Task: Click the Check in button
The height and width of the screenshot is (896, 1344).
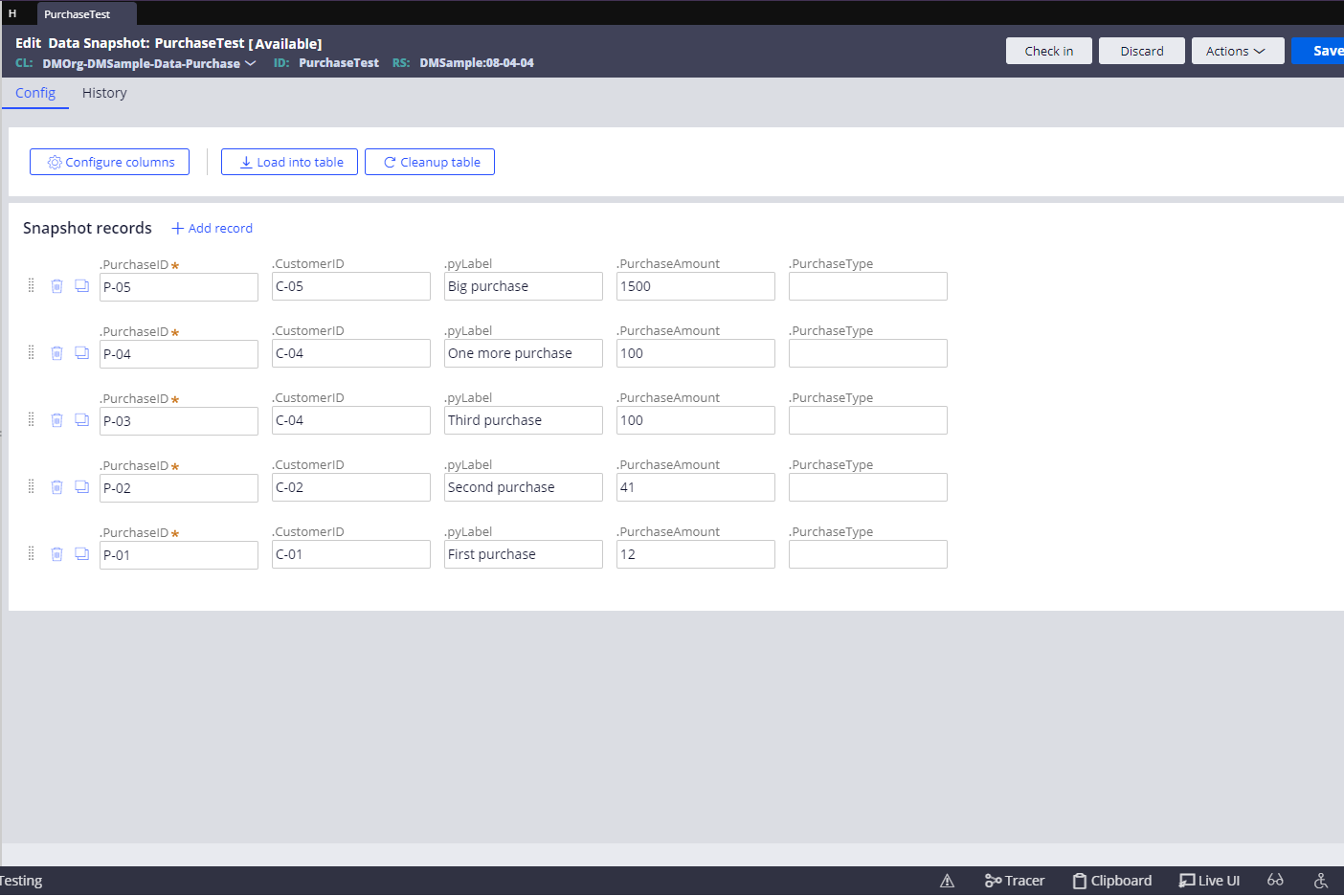Action: tap(1049, 51)
